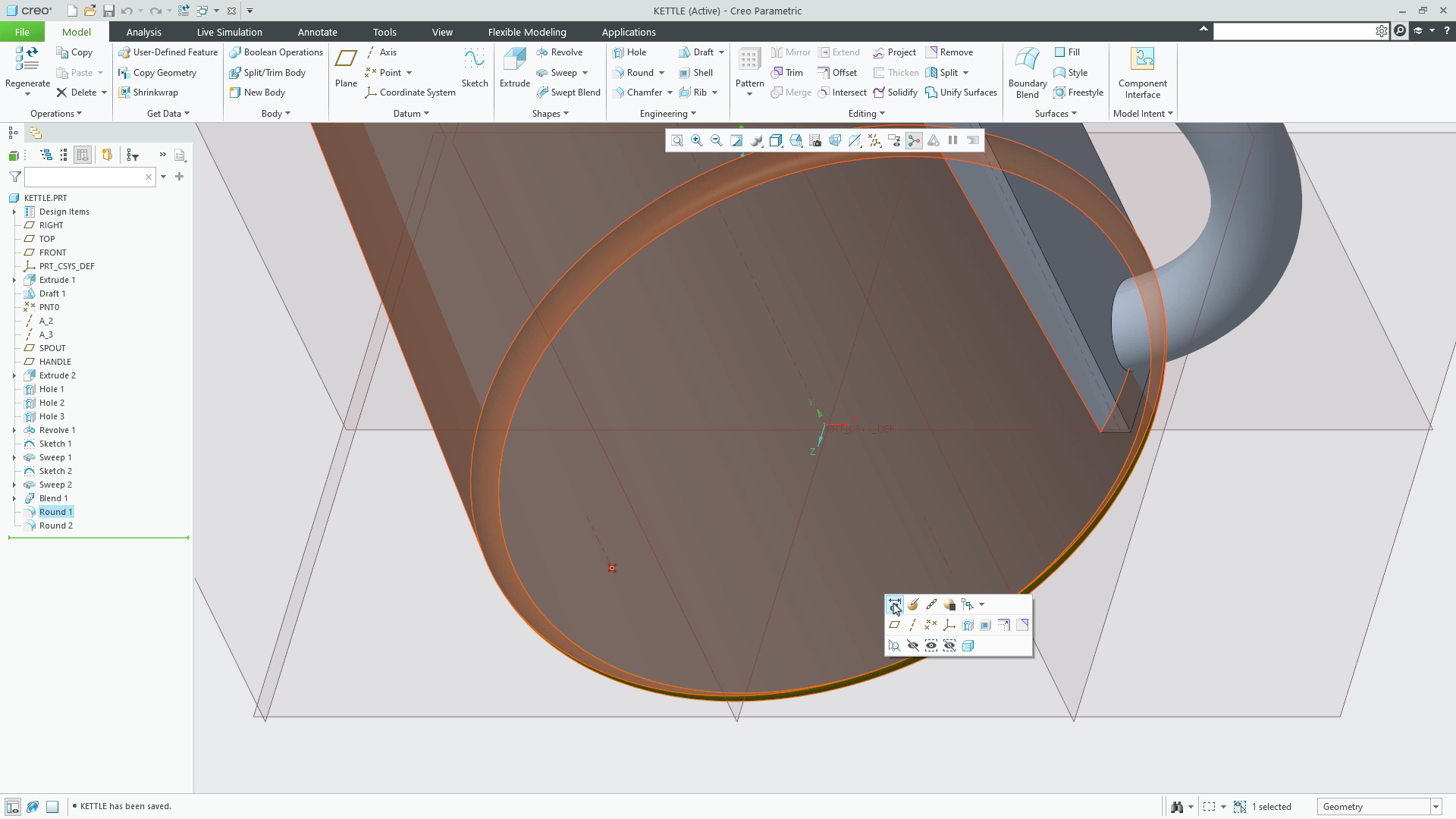1456x819 pixels.
Task: Create a datum Plane
Action: click(346, 67)
